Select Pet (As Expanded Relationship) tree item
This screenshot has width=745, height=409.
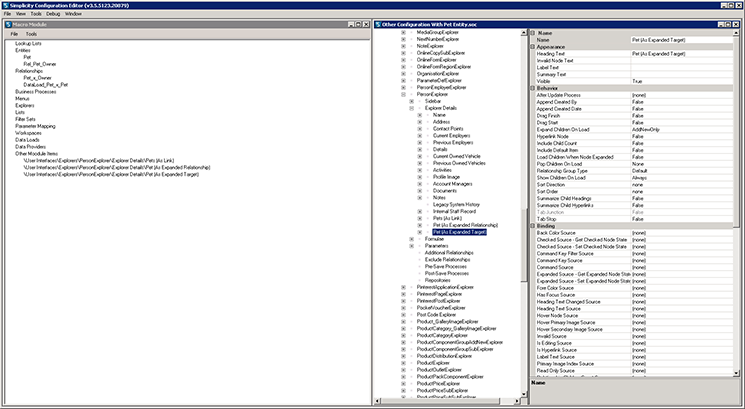click(465, 225)
